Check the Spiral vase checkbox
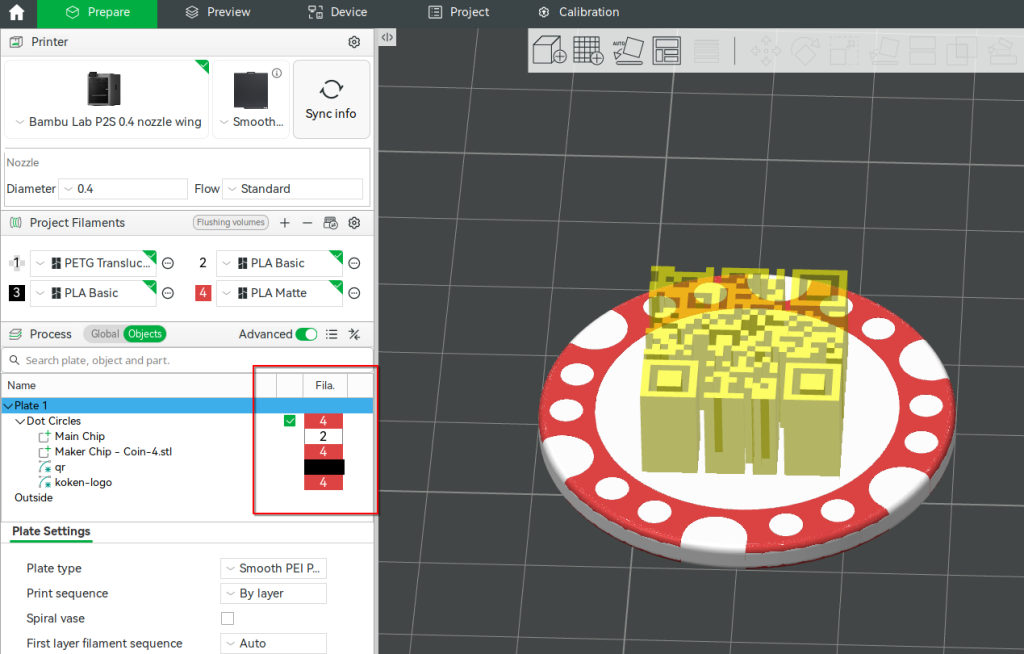 click(x=227, y=618)
